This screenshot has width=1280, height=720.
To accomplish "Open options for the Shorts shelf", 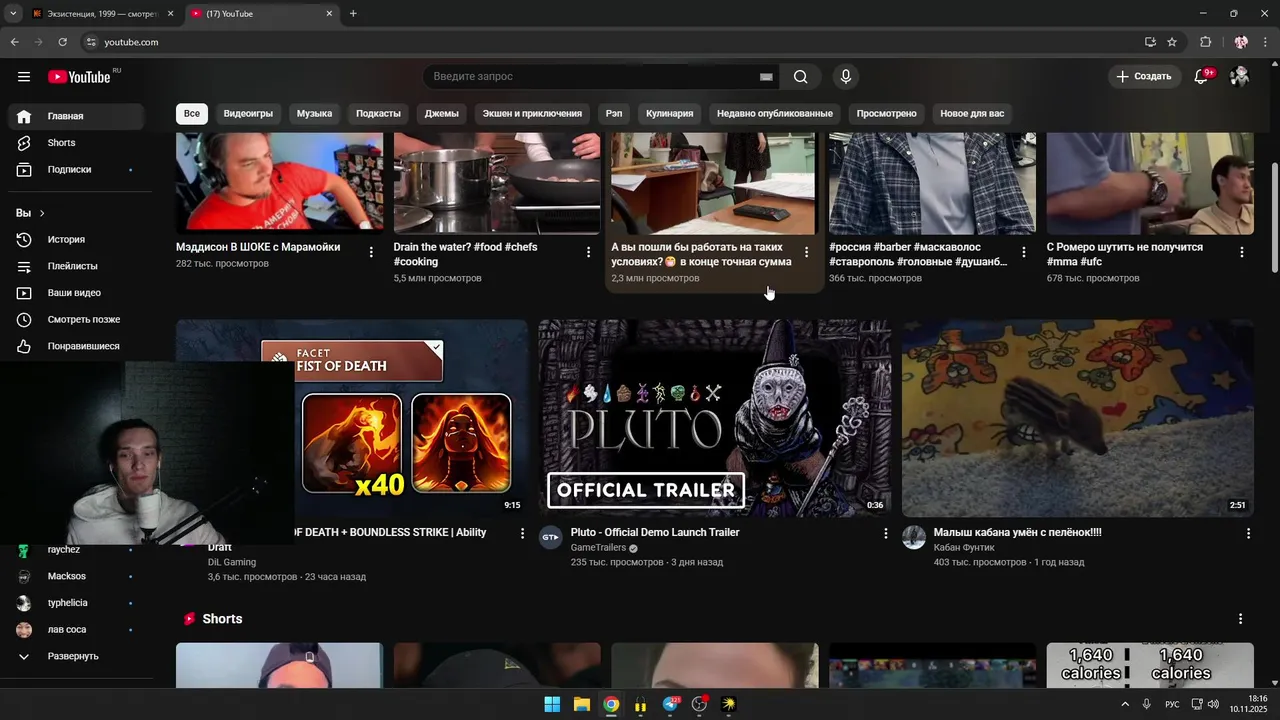I will 1241,619.
